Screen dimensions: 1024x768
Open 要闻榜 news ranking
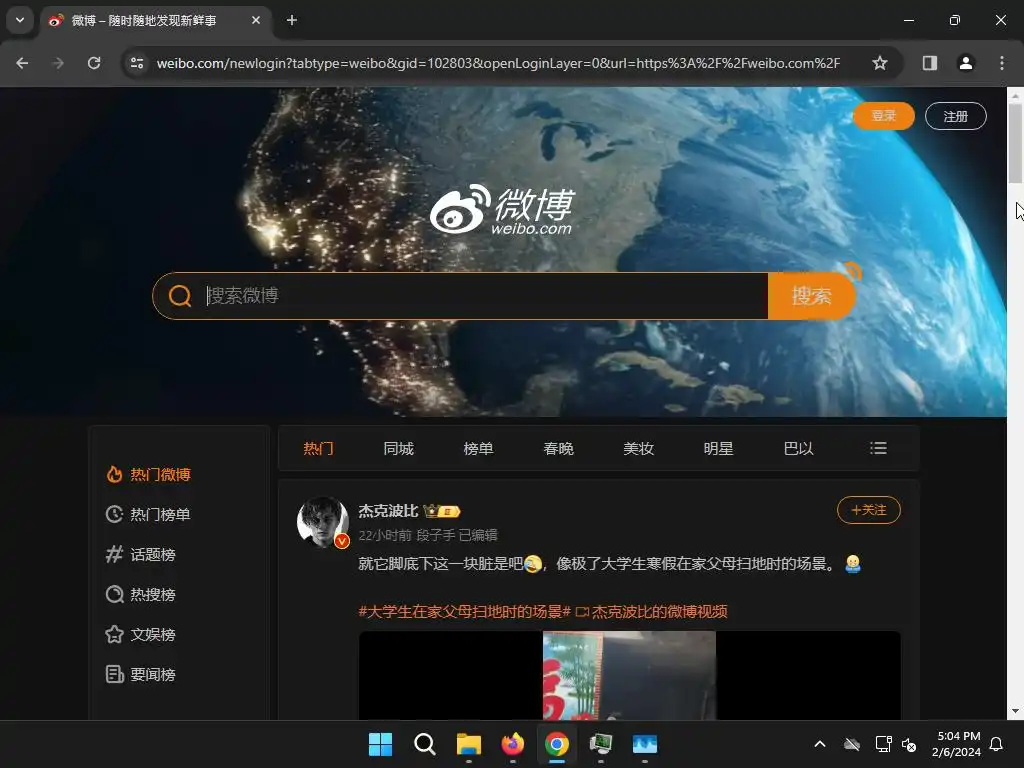point(141,674)
